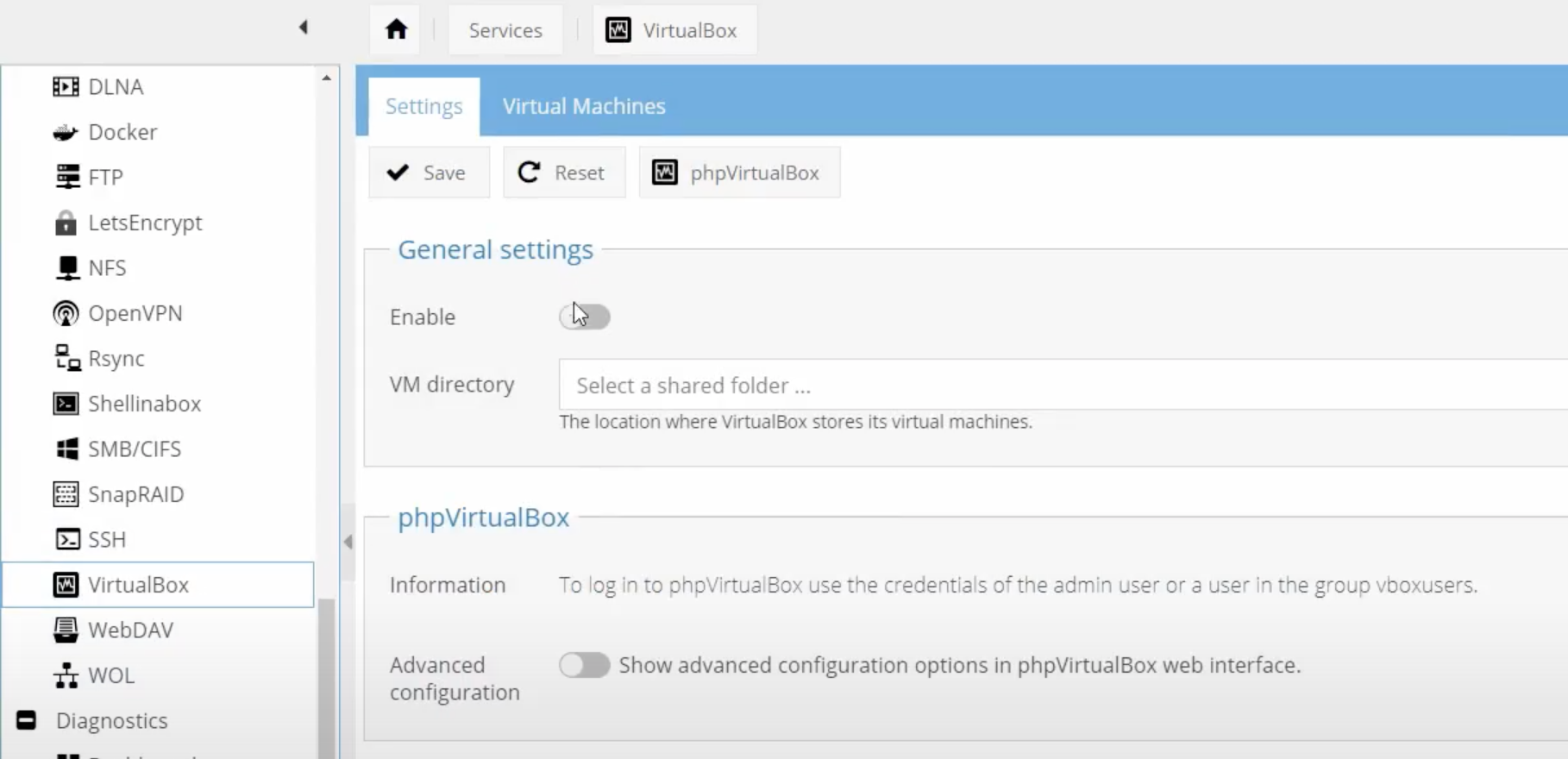Toggle the Enable switch for VirtualBox
This screenshot has height=759, width=1568.
[584, 317]
